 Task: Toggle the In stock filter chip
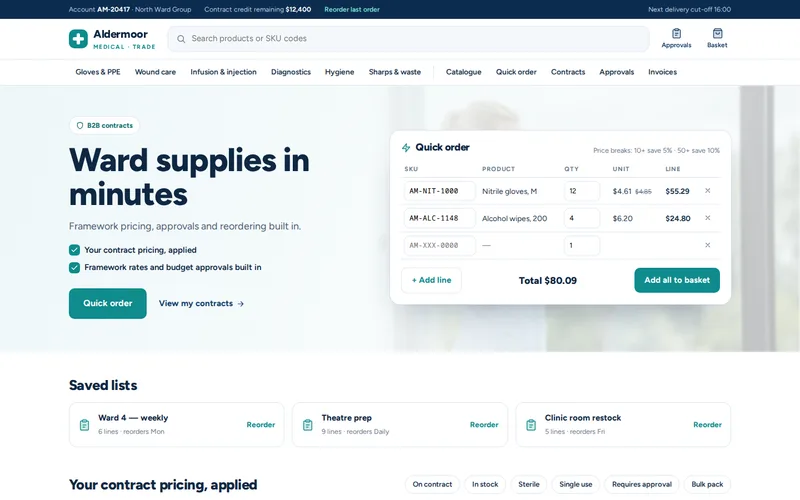485,484
